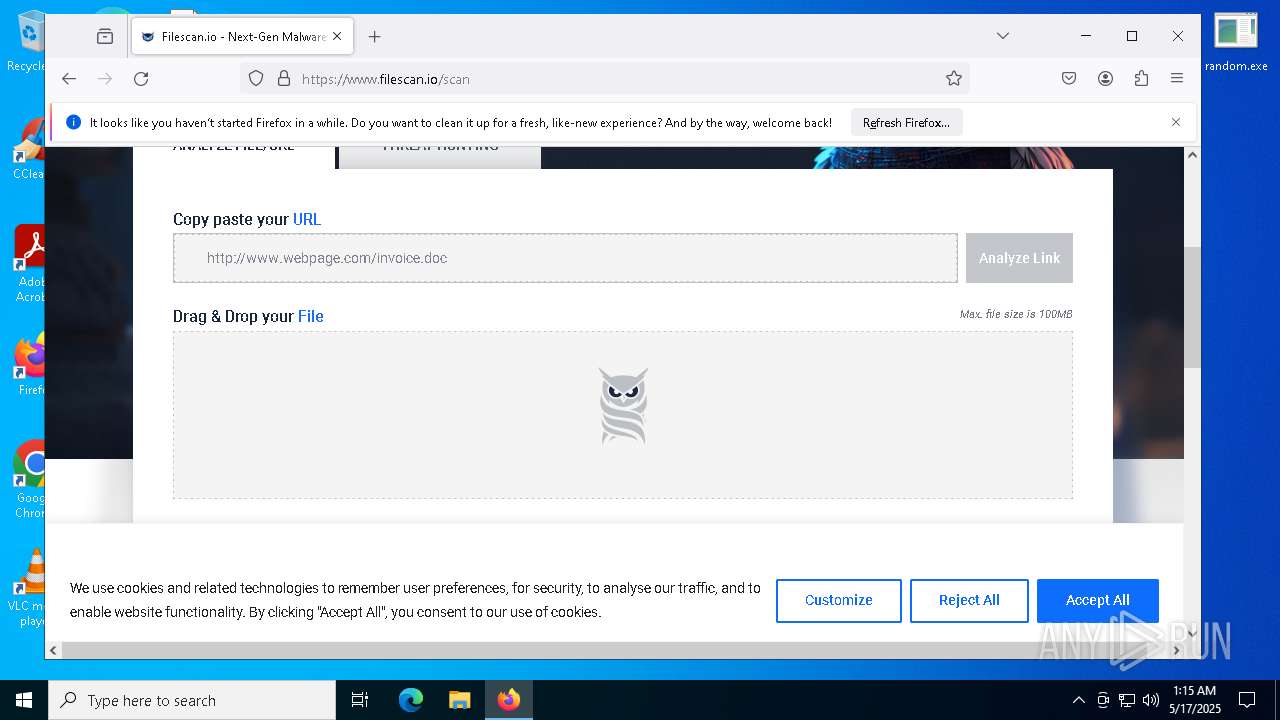Open the Pocket save icon
The width and height of the screenshot is (1280, 720).
(x=1069, y=78)
